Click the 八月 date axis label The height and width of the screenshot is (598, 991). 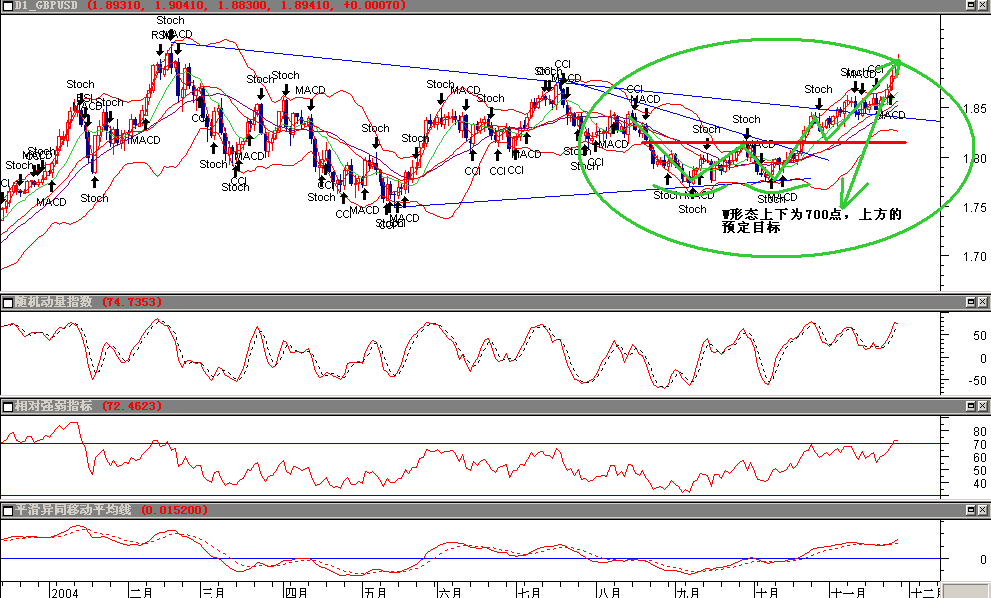tap(609, 592)
